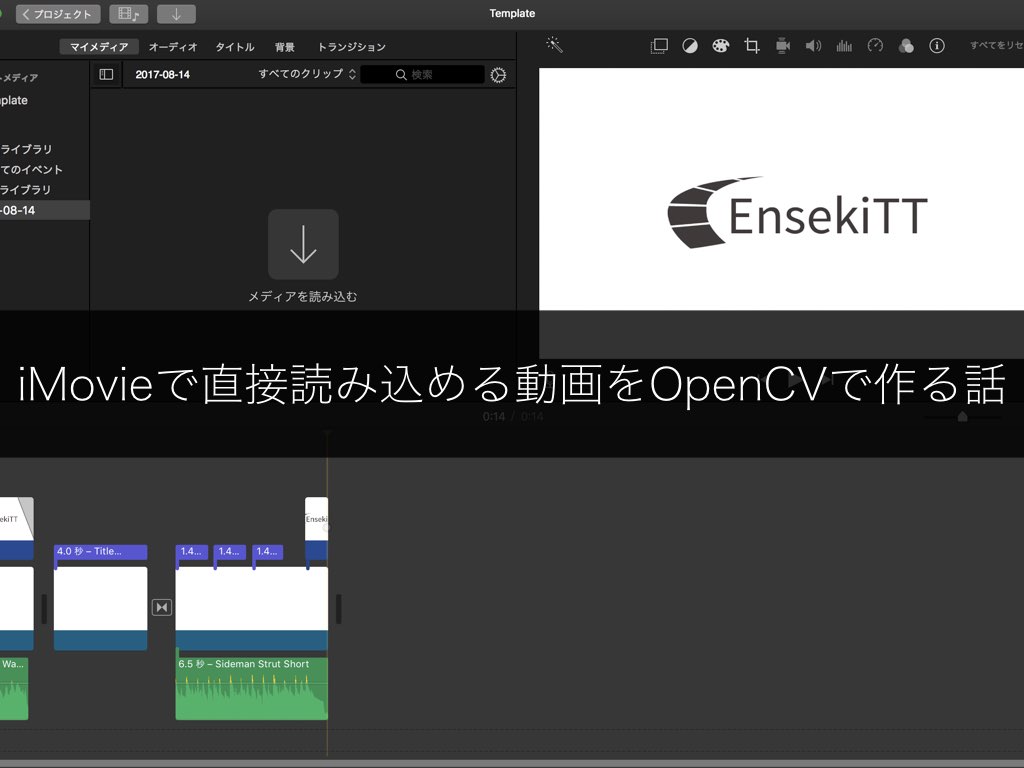Open the 背景 tab
Viewport: 1024px width, 768px height.
[284, 47]
